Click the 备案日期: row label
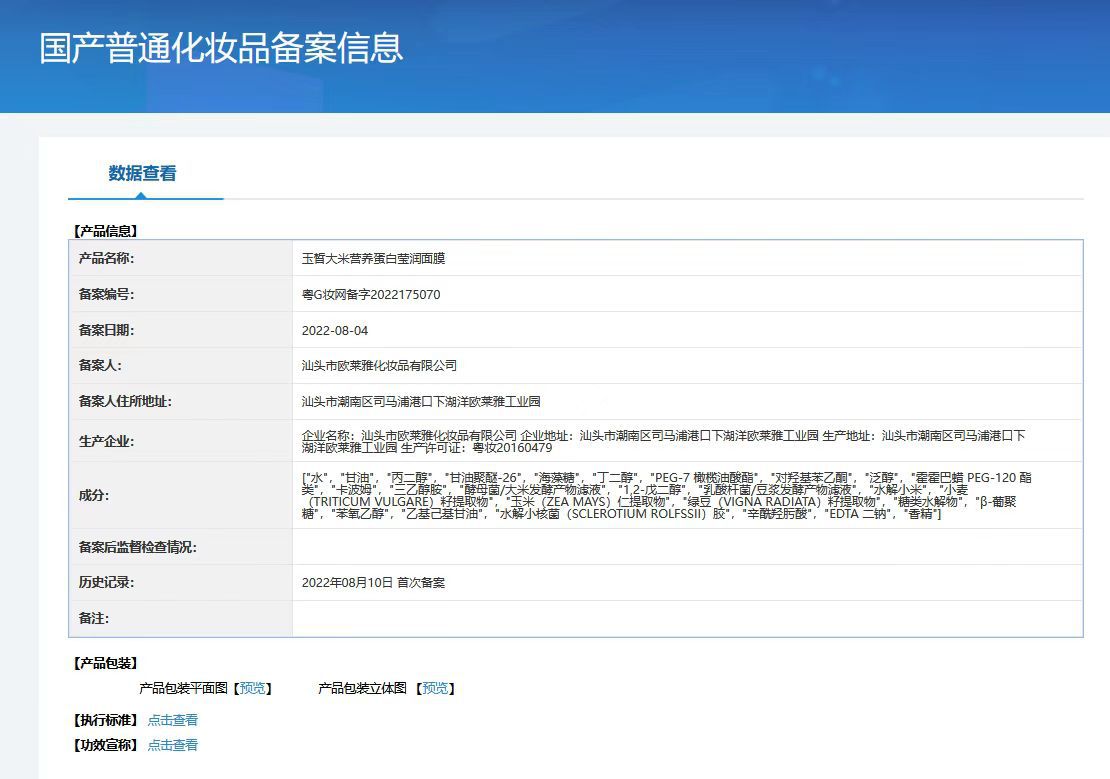The width and height of the screenshot is (1110, 779). (x=106, y=331)
